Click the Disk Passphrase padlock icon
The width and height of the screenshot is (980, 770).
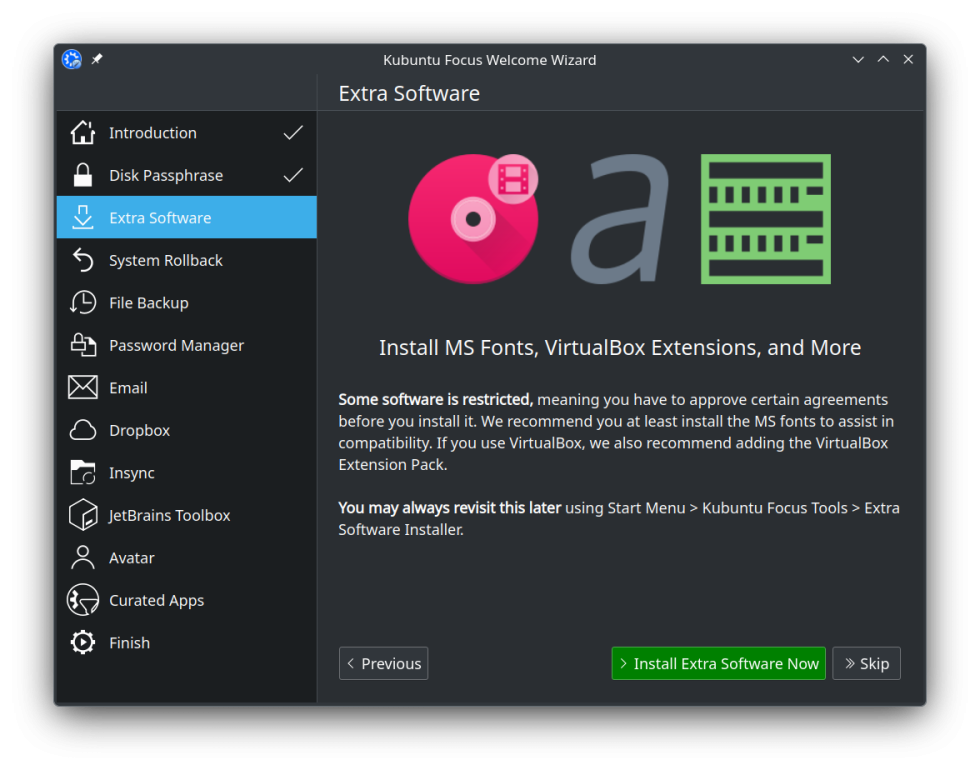(x=82, y=175)
